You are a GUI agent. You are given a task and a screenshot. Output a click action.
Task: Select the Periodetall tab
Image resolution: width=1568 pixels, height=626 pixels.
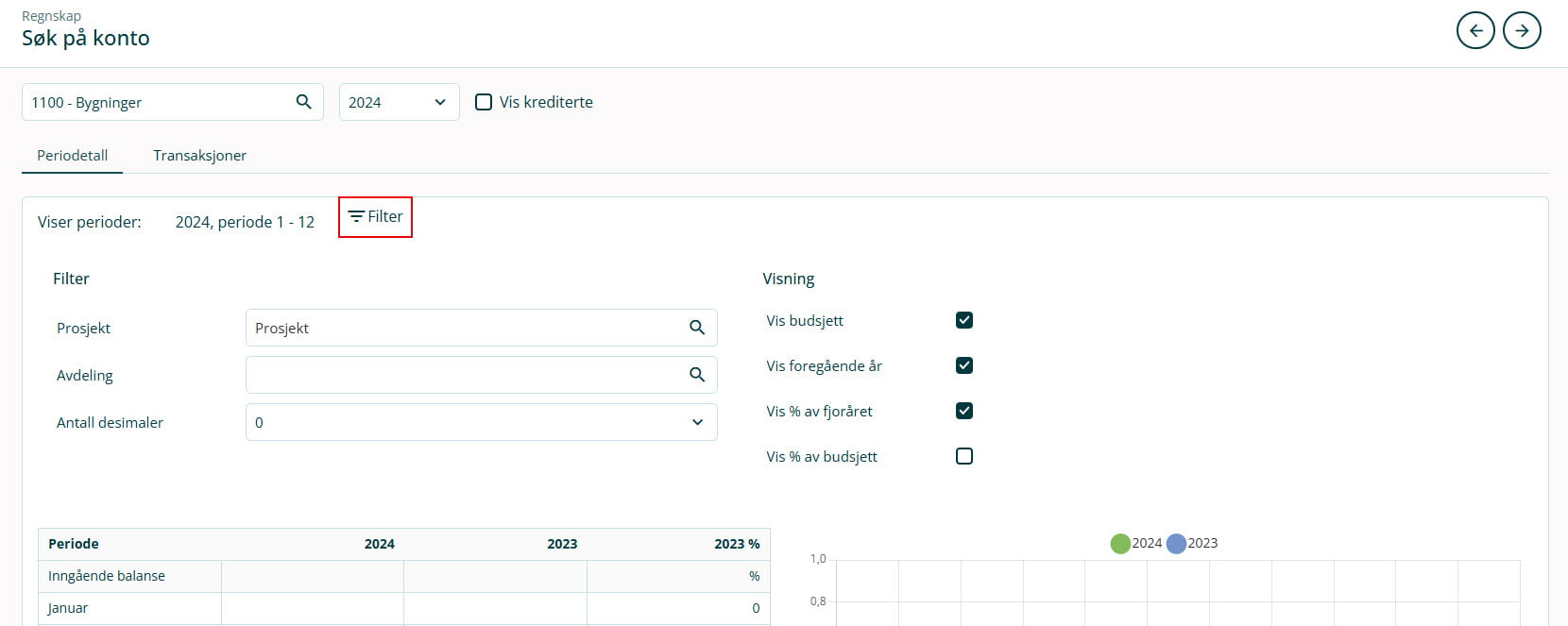coord(72,156)
